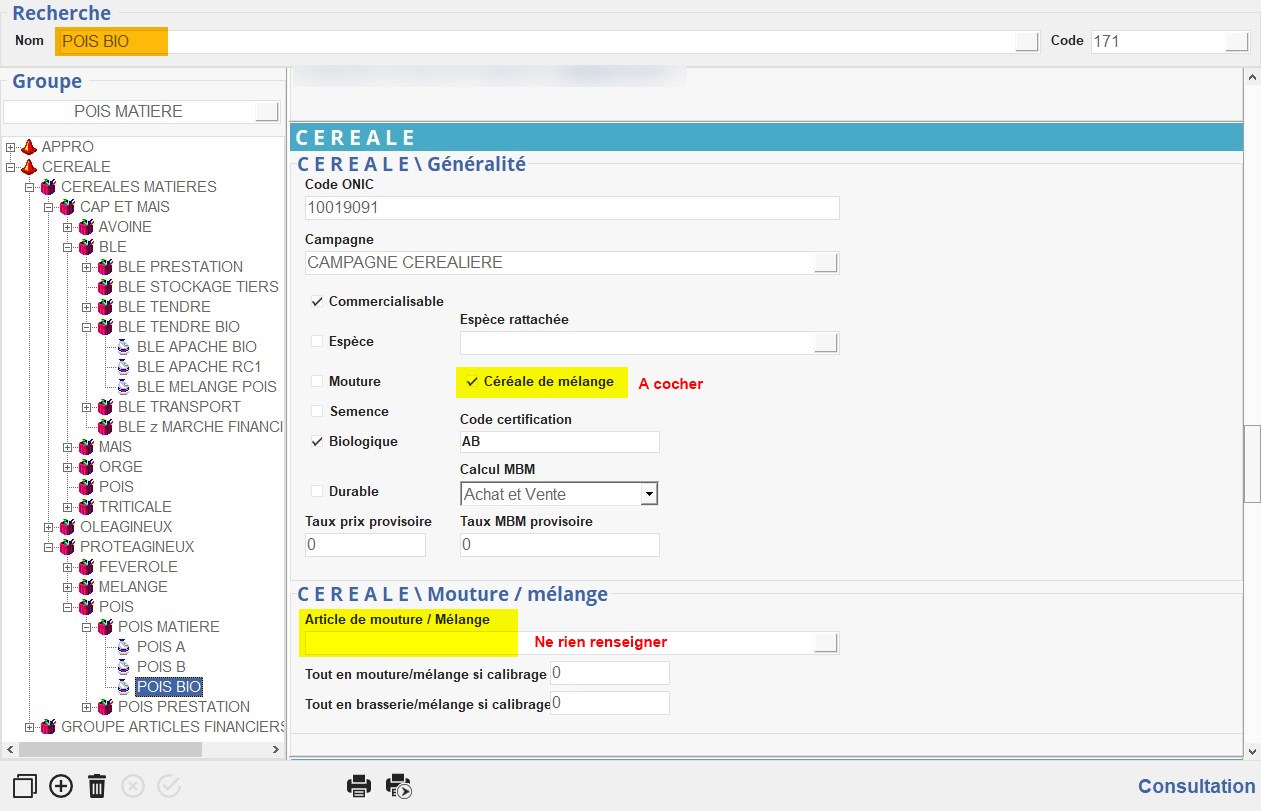Click the lookup button beside Nom field
This screenshot has width=1261, height=811.
(1026, 42)
